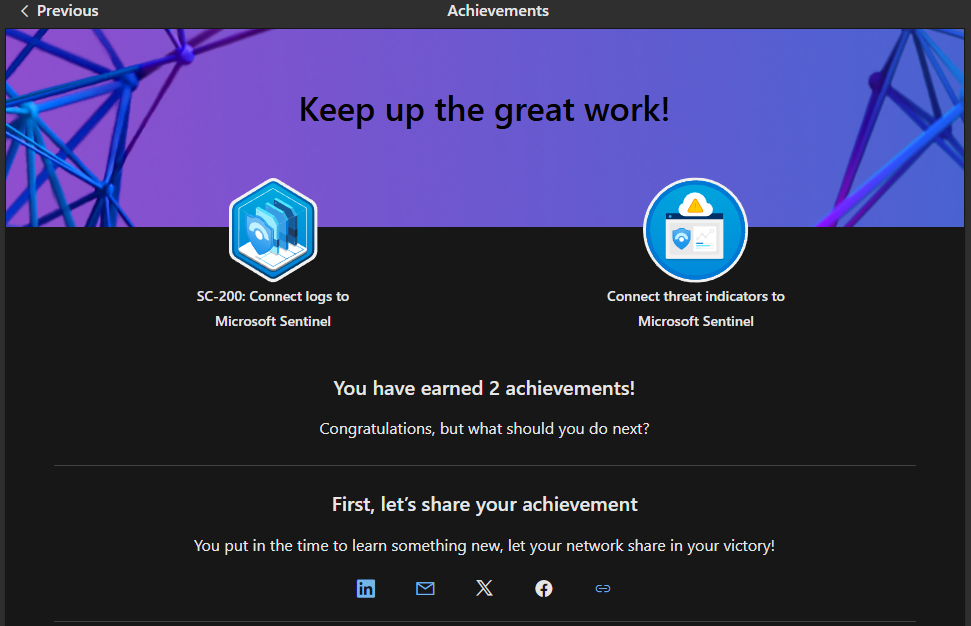Open the Connect threat indicators achievement title

[x=695, y=308]
